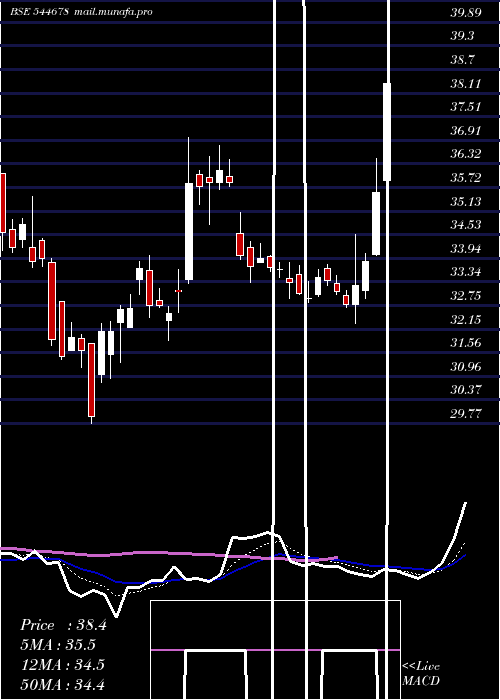Click the 31.56 price axis label

466,343
